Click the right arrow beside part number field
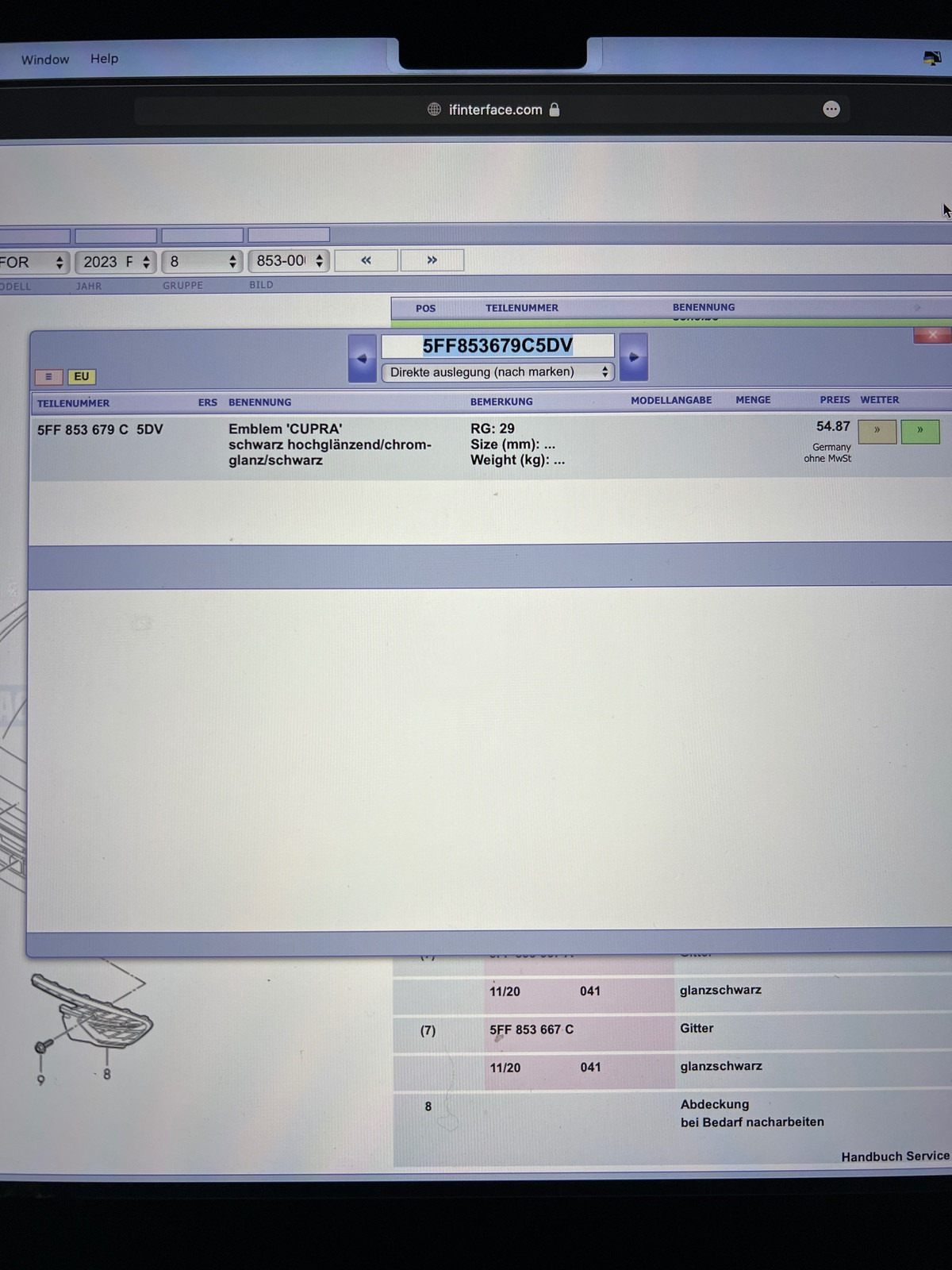Screen dimensions: 952x1270 click(633, 357)
